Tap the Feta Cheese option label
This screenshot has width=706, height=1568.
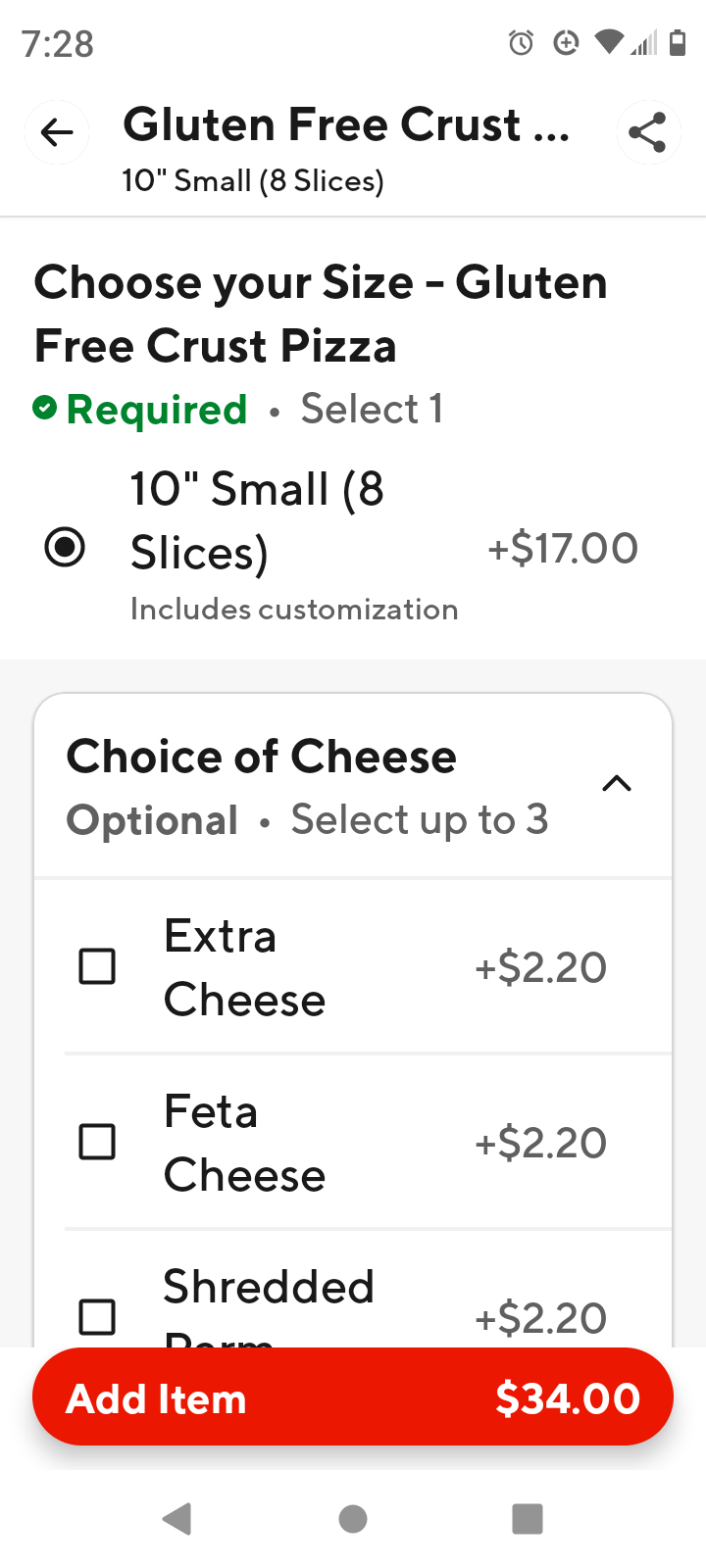(x=244, y=1143)
